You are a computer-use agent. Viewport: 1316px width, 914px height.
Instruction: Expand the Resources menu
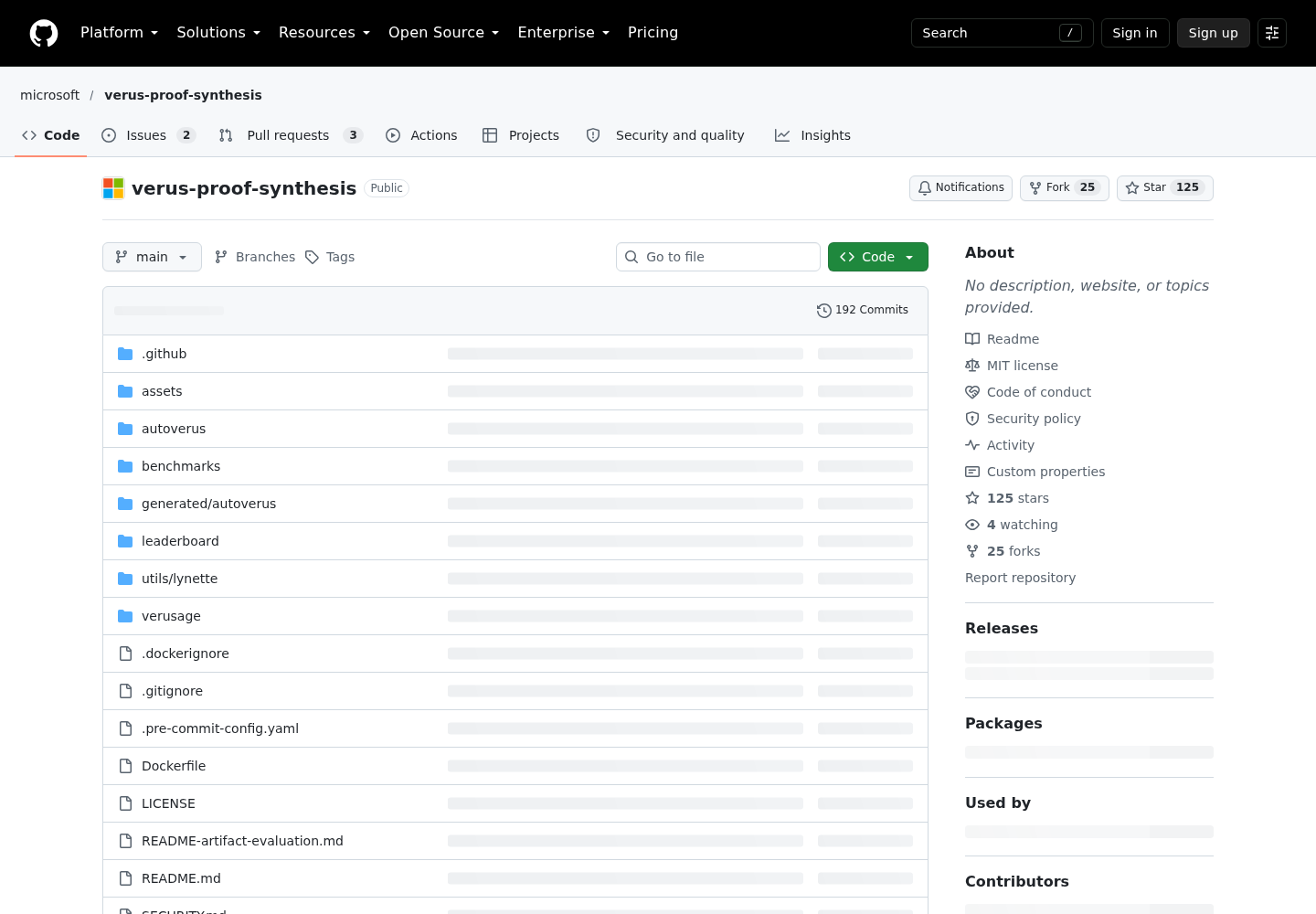324,33
